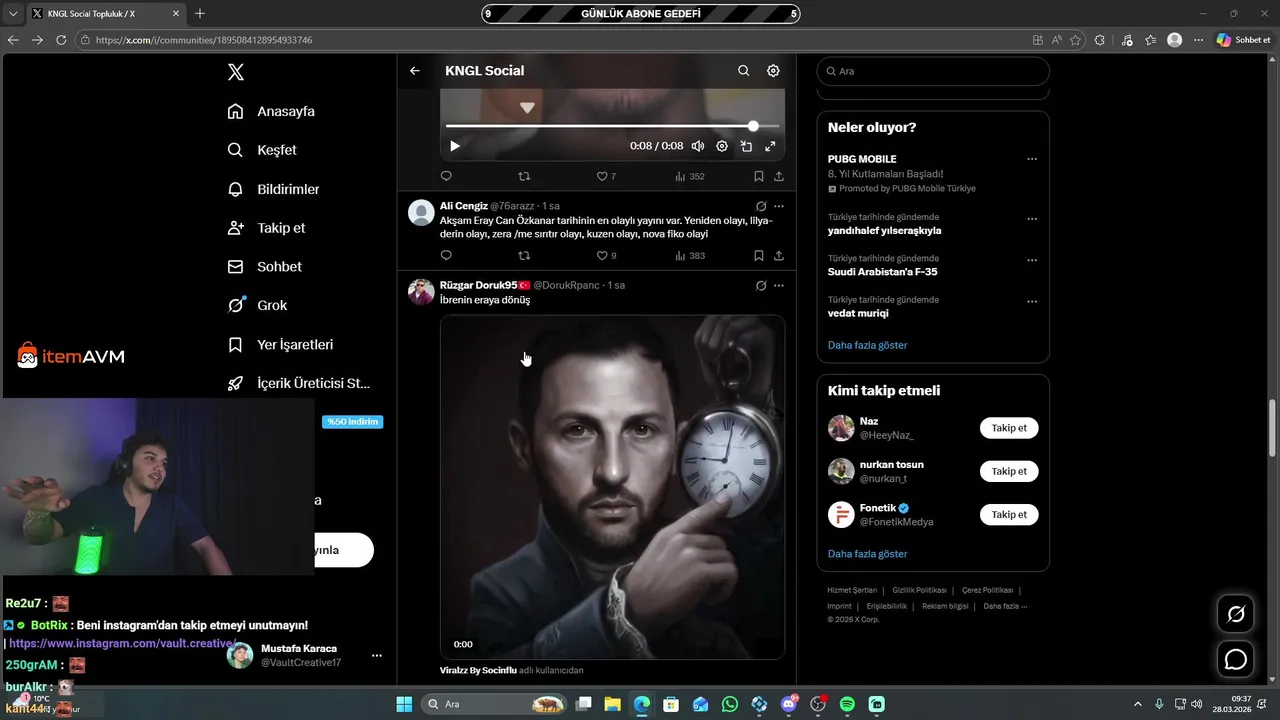Bookmark Ali Cengiz's post
Image resolution: width=1280 pixels, height=720 pixels.
click(759, 256)
